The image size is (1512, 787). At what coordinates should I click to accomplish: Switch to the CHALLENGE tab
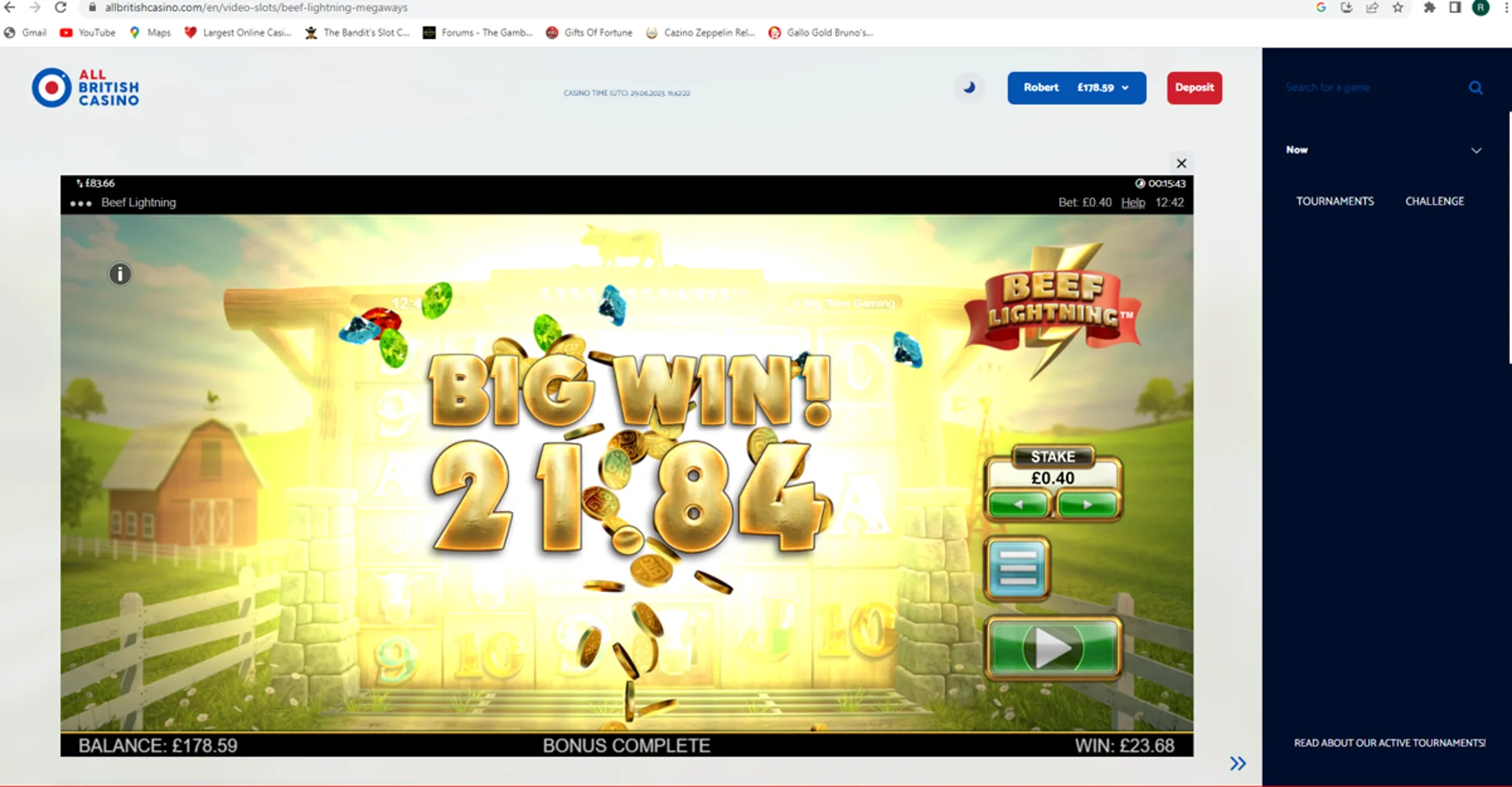pyautogui.click(x=1435, y=201)
